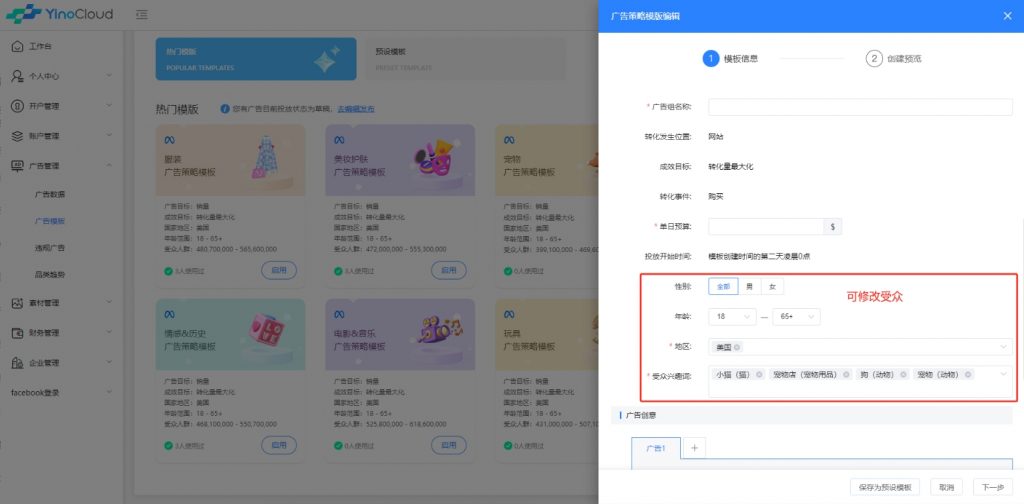The width and height of the screenshot is (1024, 504).
Task: Expand 素材管理 sidebar menu
Action: tap(109, 303)
